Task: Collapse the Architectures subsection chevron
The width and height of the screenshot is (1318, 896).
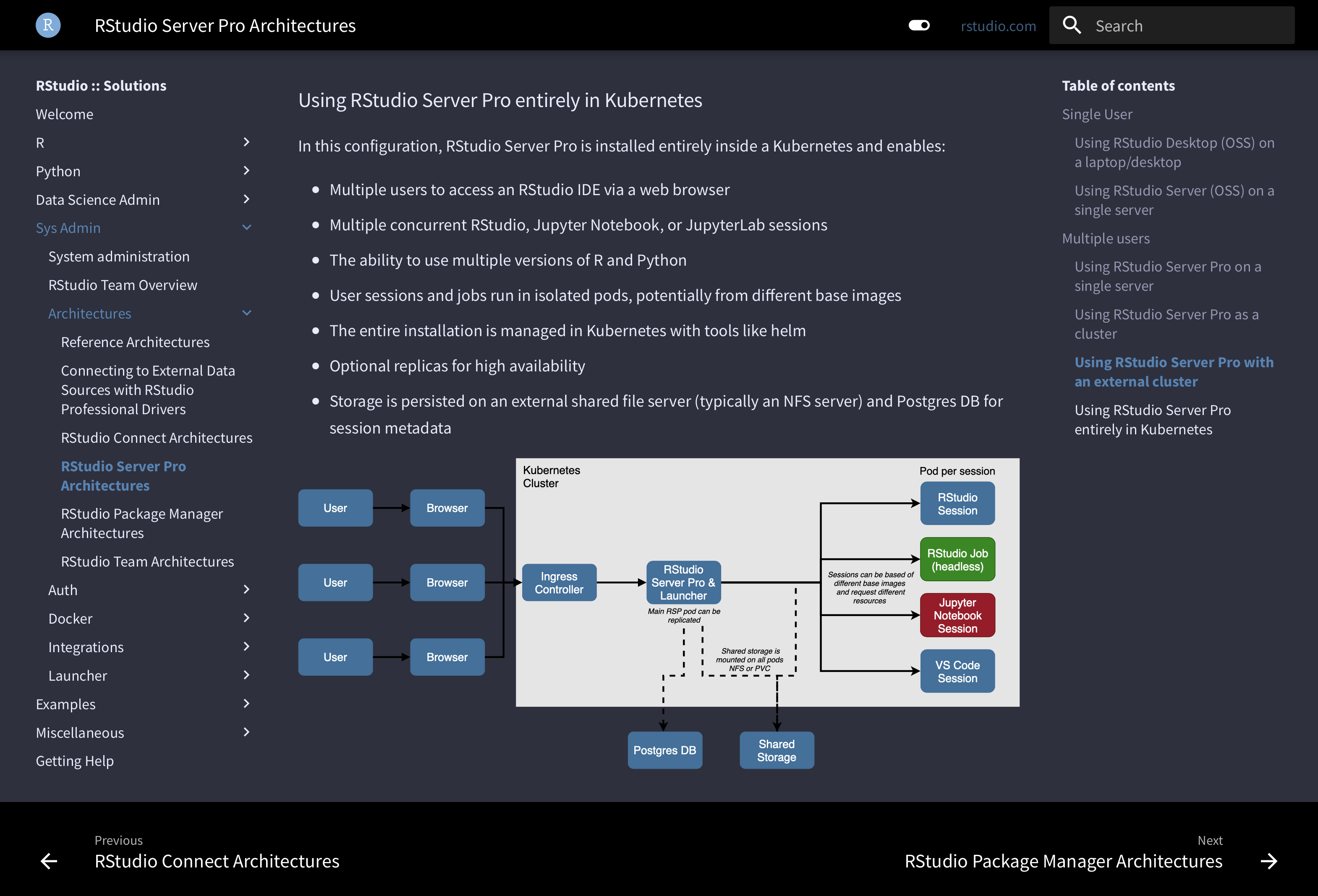Action: click(246, 313)
